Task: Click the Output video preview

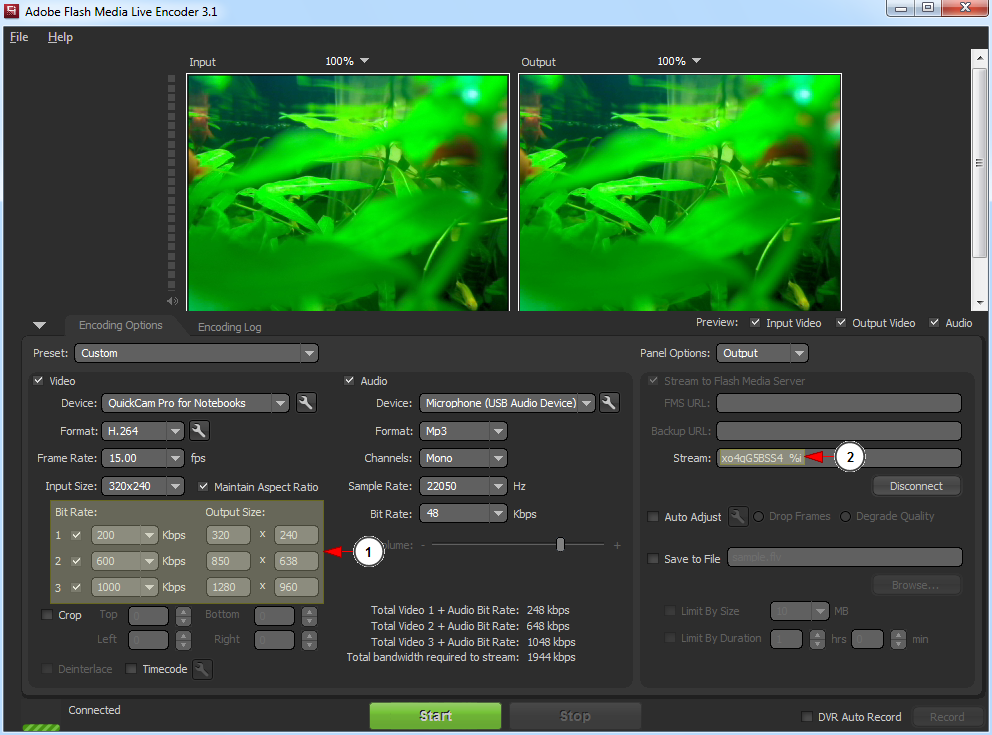Action: 680,192
